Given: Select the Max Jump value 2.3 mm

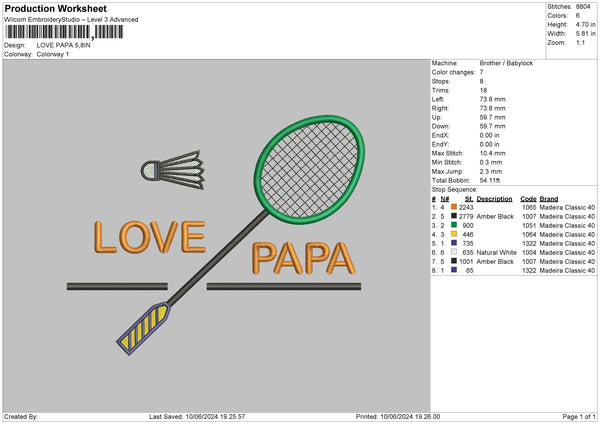Looking at the screenshot, I should click(x=491, y=171).
